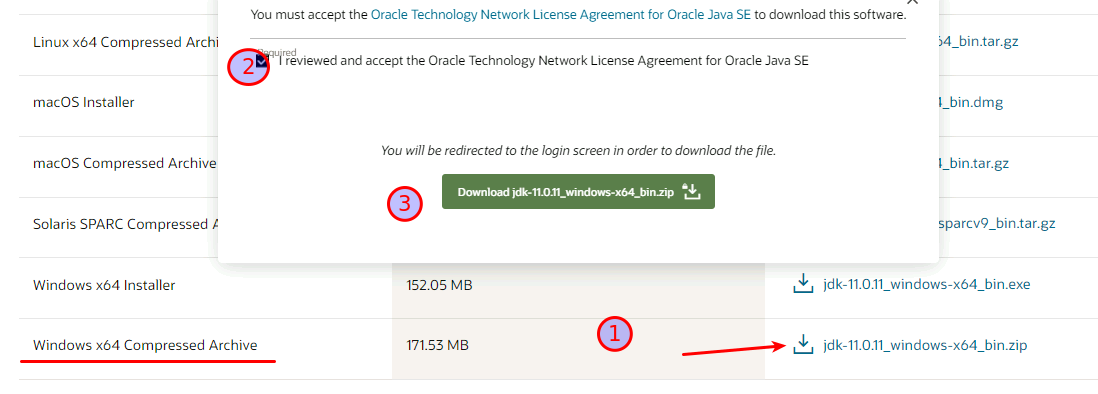This screenshot has height=394, width=1098.
Task: Click the Solaris sparcv9_bin.tar.gz link
Action: pyautogui.click(x=996, y=224)
